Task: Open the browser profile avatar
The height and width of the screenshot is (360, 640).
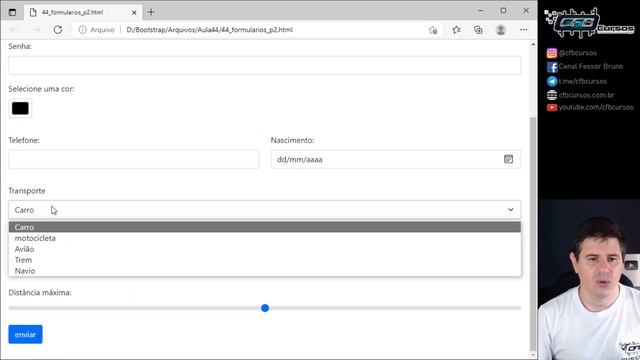Action: (x=501, y=30)
